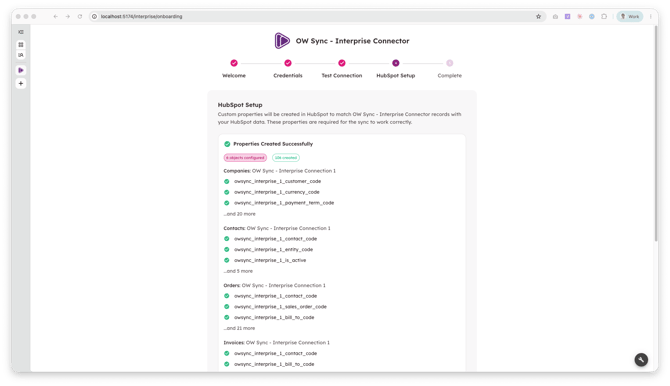670x386 pixels.
Task: Click check icon for payment_term_code property
Action: click(227, 203)
